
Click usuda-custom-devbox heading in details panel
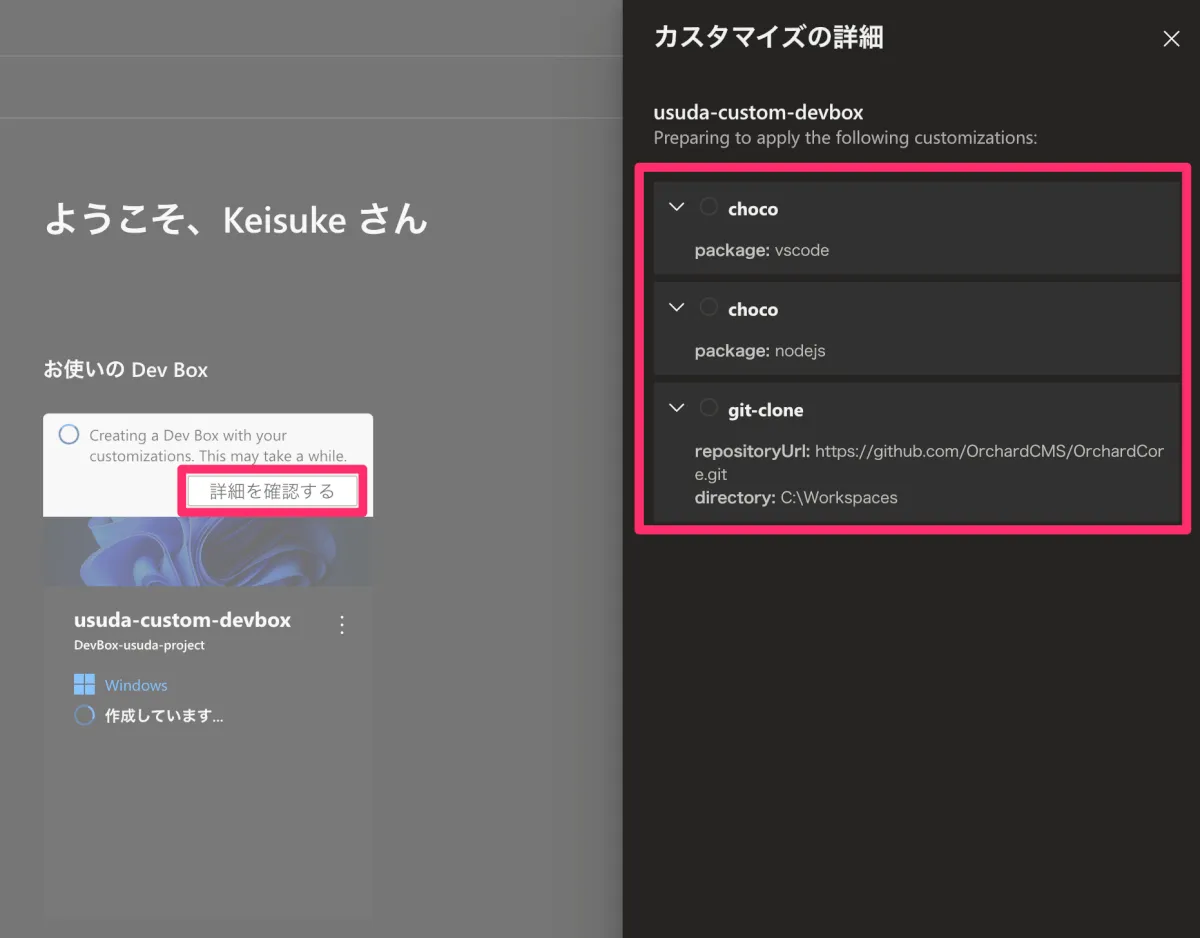pos(758,112)
